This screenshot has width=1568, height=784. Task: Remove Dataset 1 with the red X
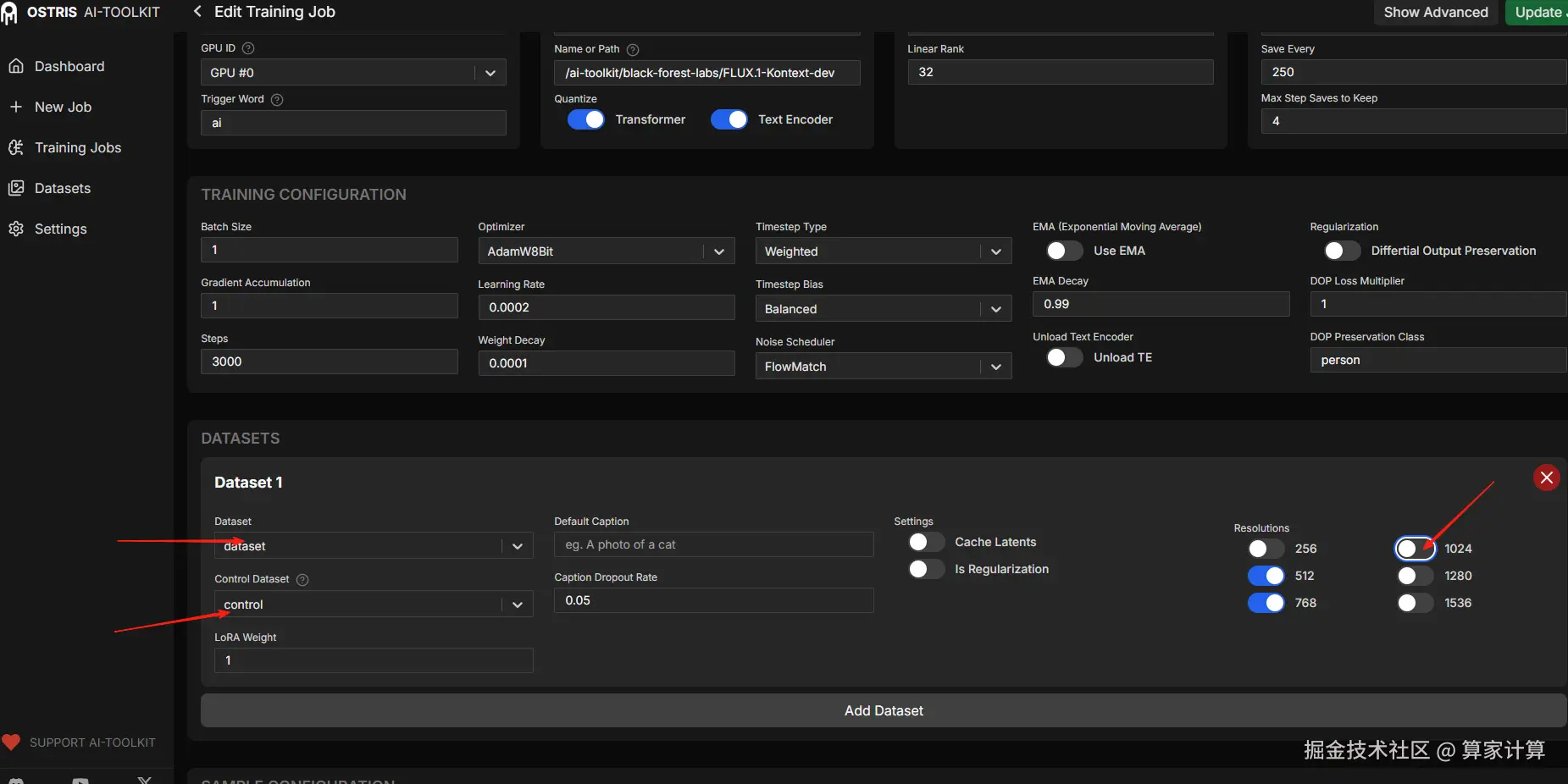(1547, 478)
